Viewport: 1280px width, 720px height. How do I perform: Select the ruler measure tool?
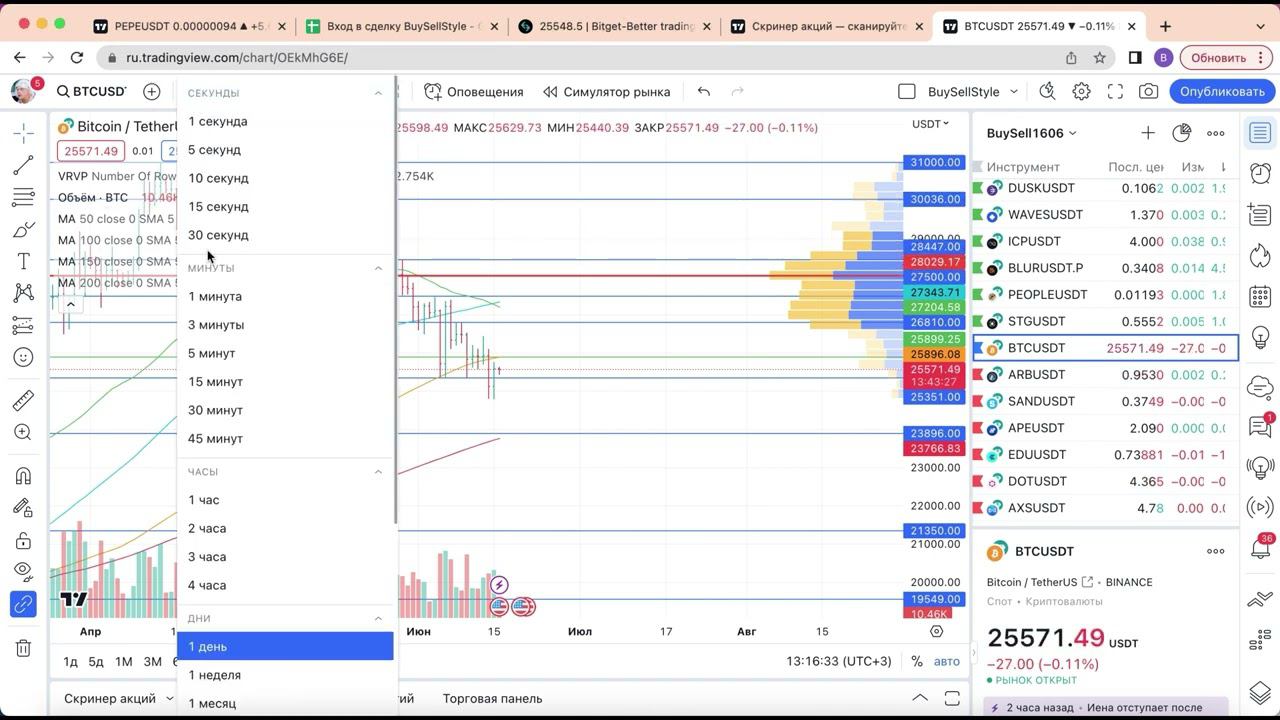pyautogui.click(x=24, y=400)
